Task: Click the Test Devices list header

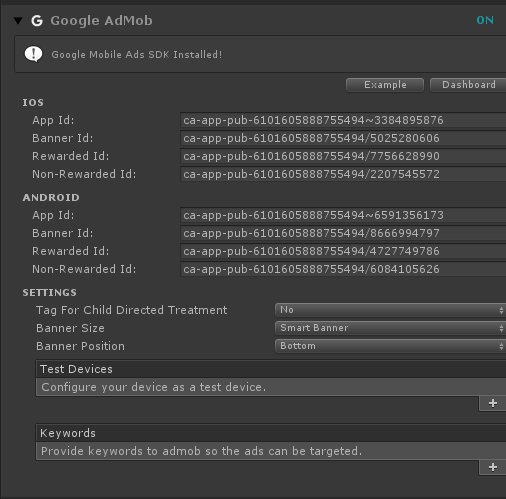Action: click(x=271, y=369)
